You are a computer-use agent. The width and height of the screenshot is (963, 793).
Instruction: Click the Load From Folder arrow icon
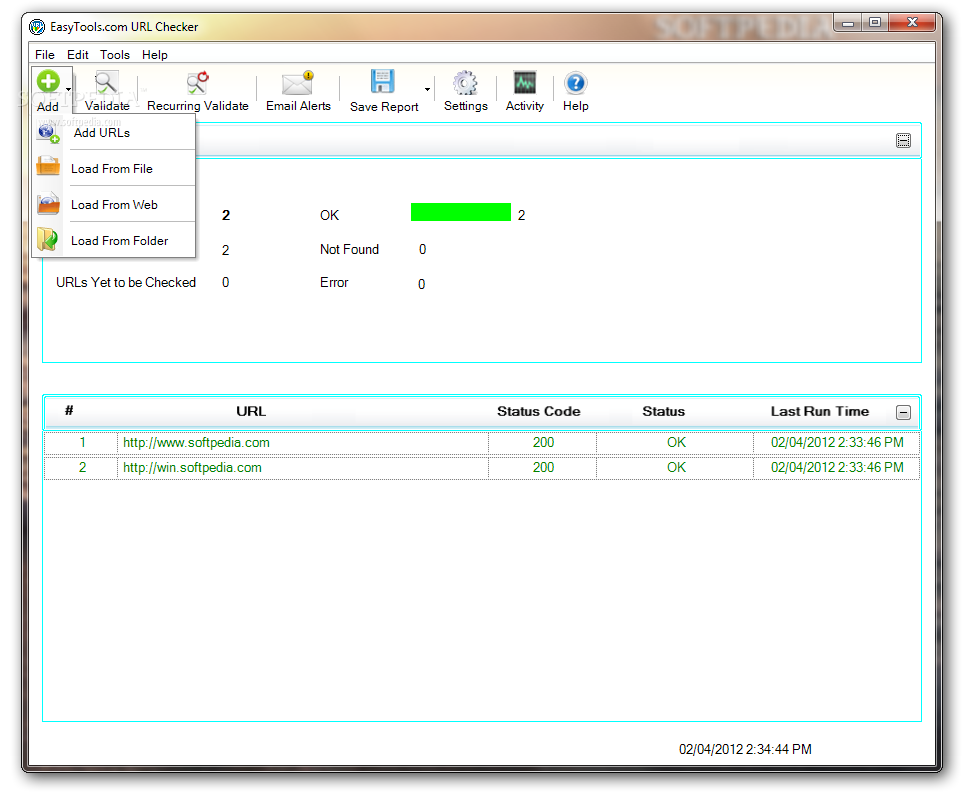48,239
